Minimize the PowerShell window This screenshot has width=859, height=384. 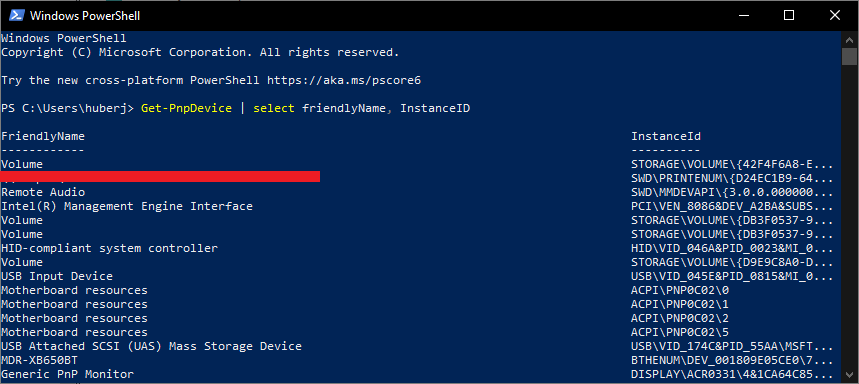pyautogui.click(x=743, y=15)
